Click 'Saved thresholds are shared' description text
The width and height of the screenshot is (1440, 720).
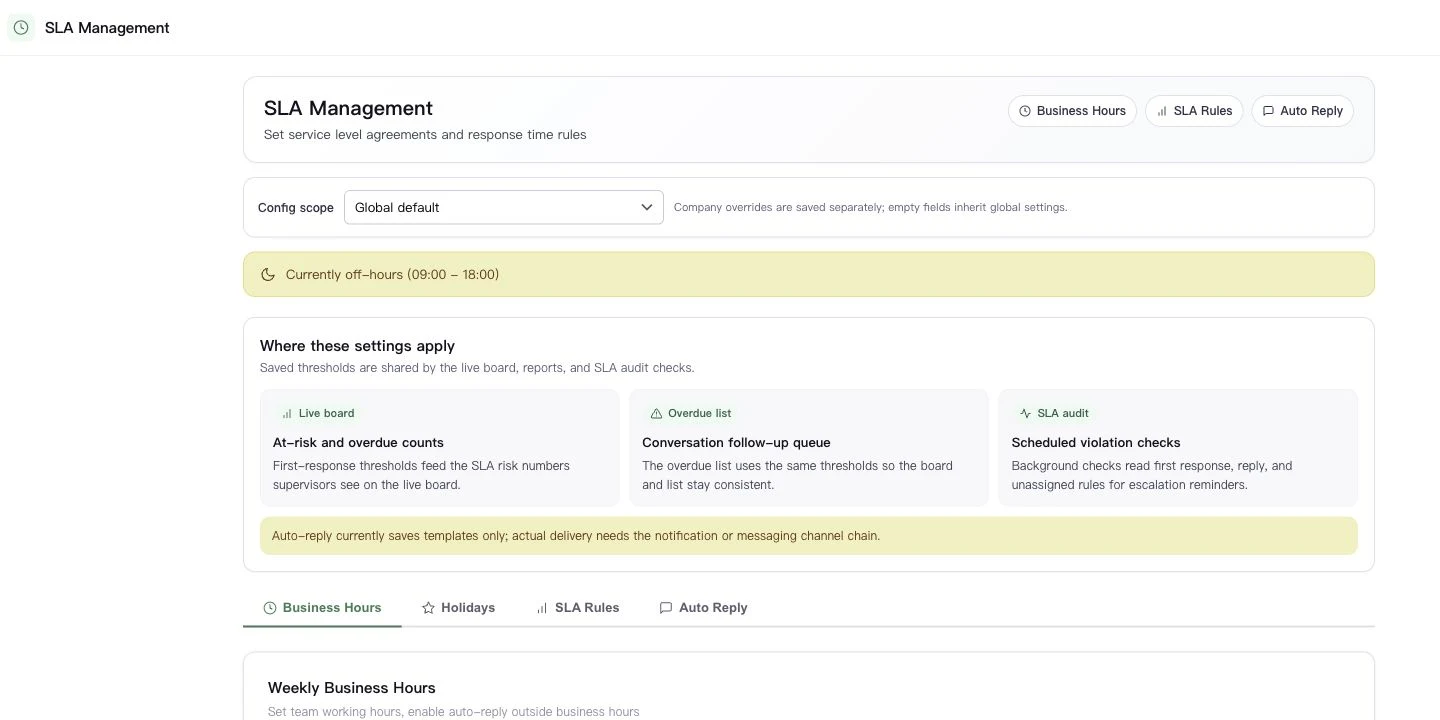[x=477, y=368]
